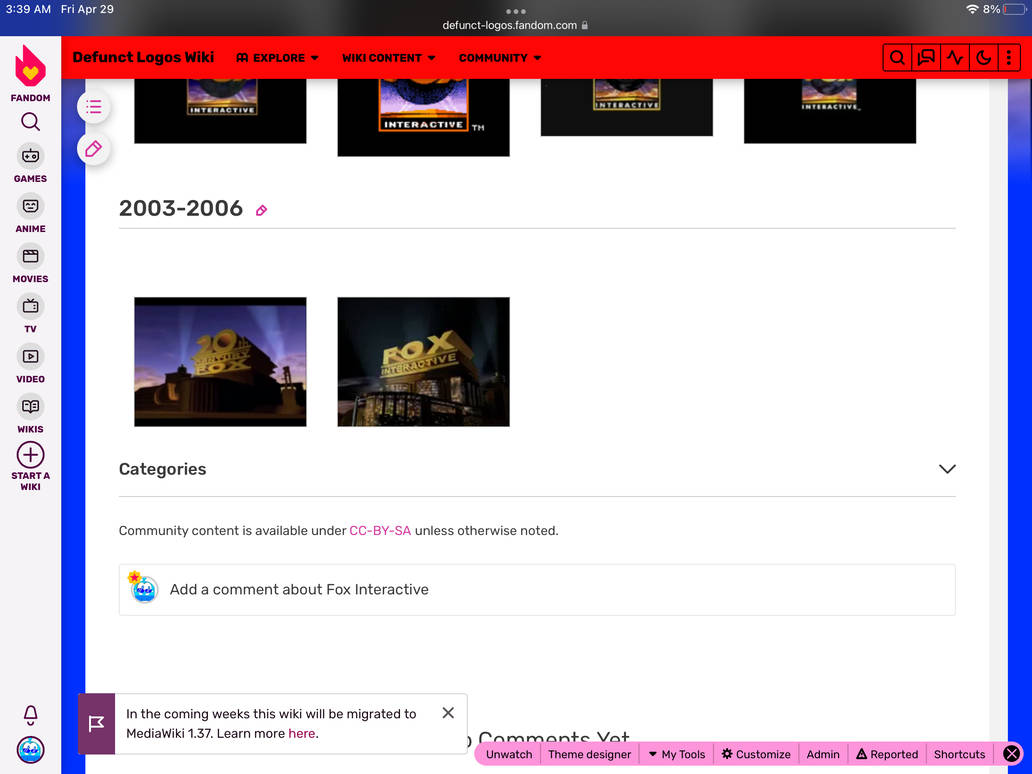Click the Customize toolbar option
1032x774 pixels.
756,754
